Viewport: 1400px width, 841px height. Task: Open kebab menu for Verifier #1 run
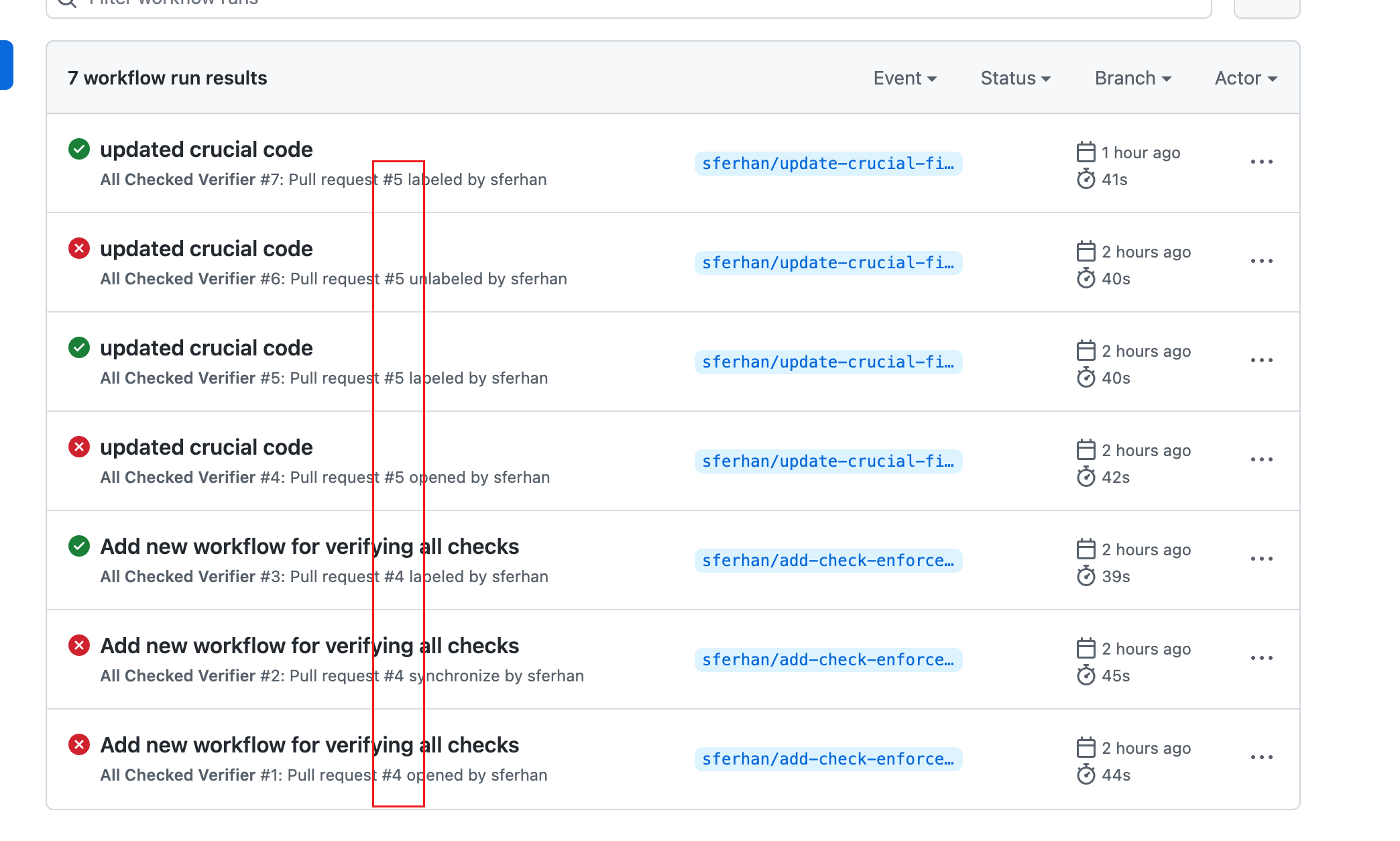[1261, 758]
